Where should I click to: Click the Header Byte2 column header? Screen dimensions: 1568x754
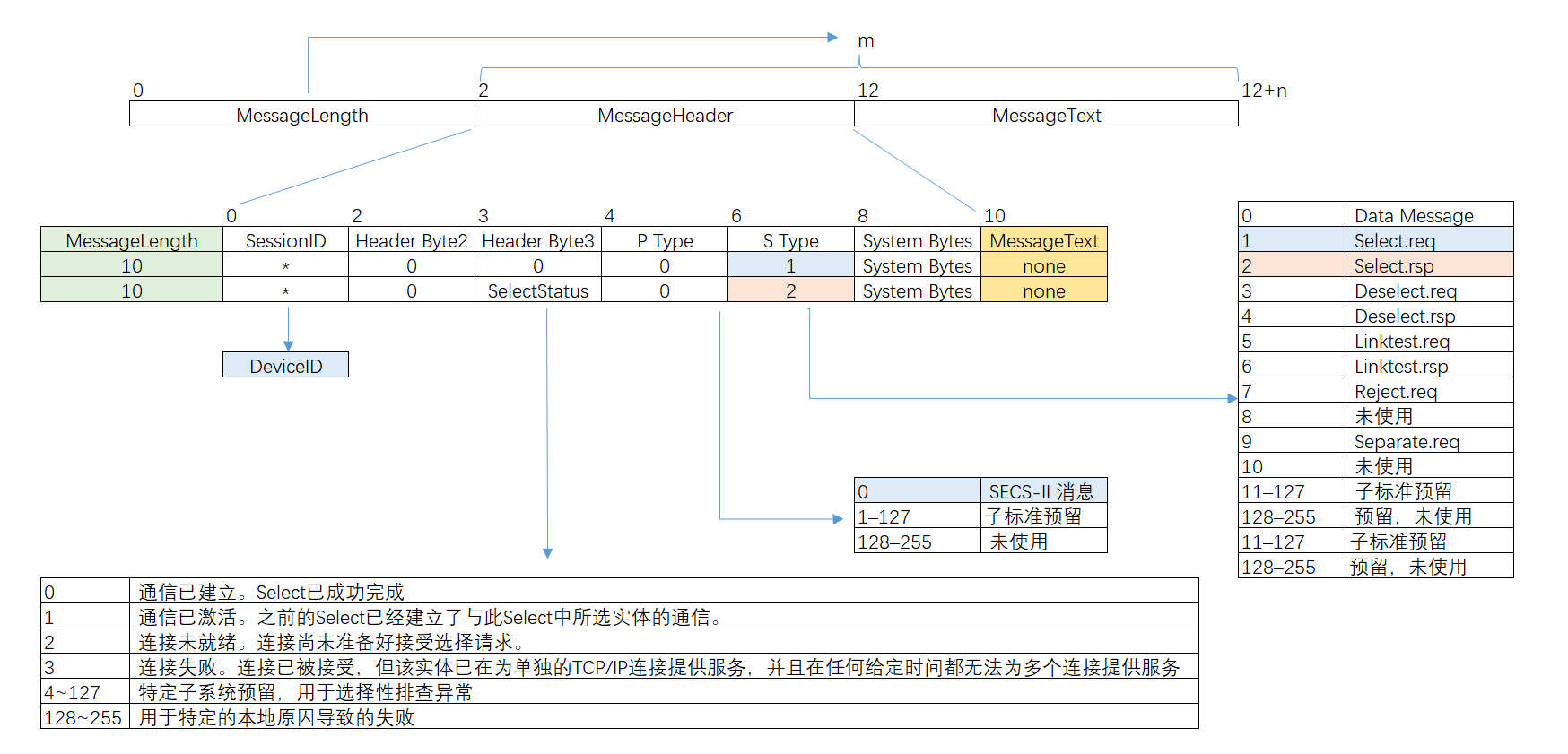pos(412,240)
